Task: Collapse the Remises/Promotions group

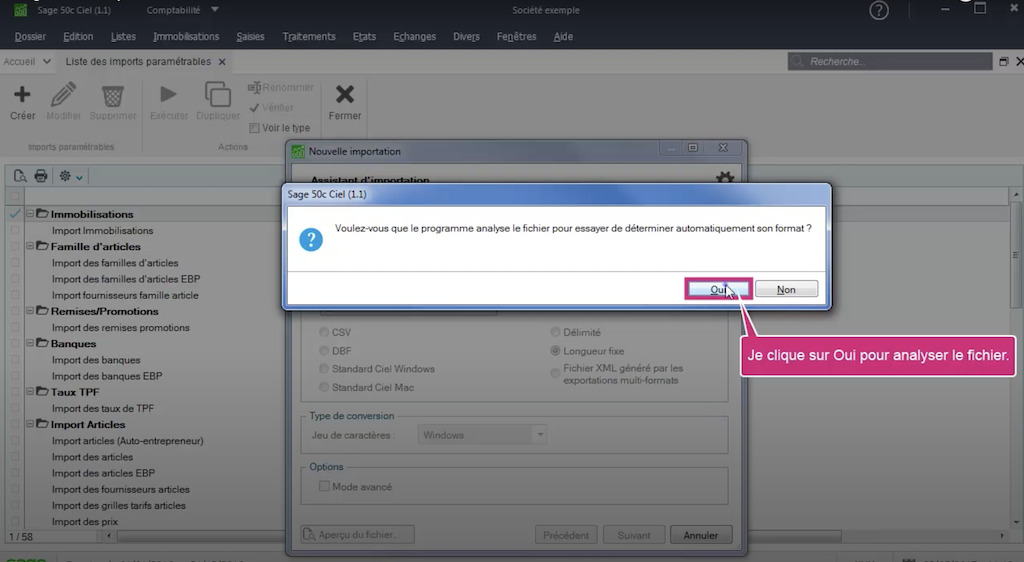Action: (x=30, y=311)
